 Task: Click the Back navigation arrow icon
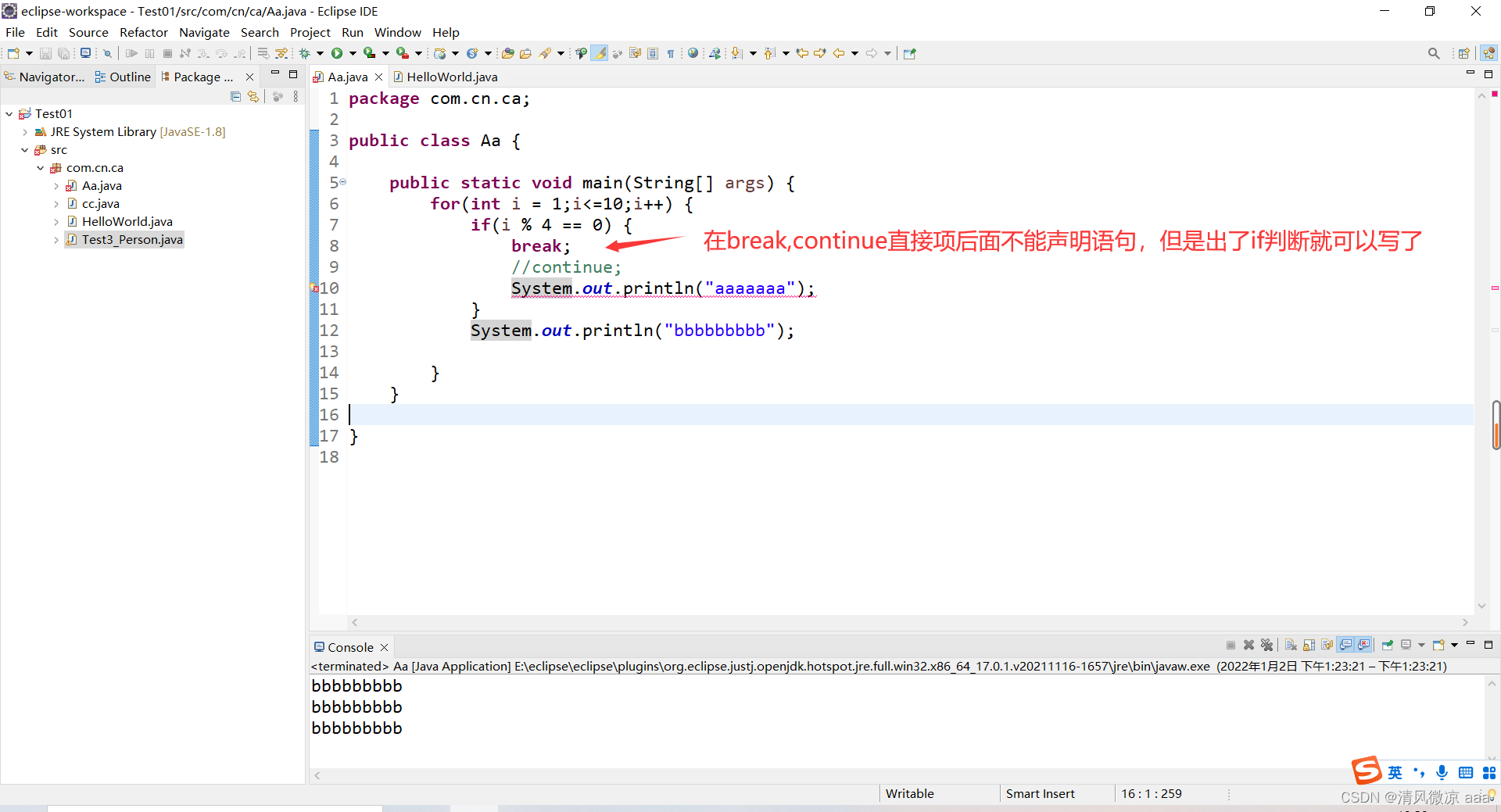(x=839, y=53)
